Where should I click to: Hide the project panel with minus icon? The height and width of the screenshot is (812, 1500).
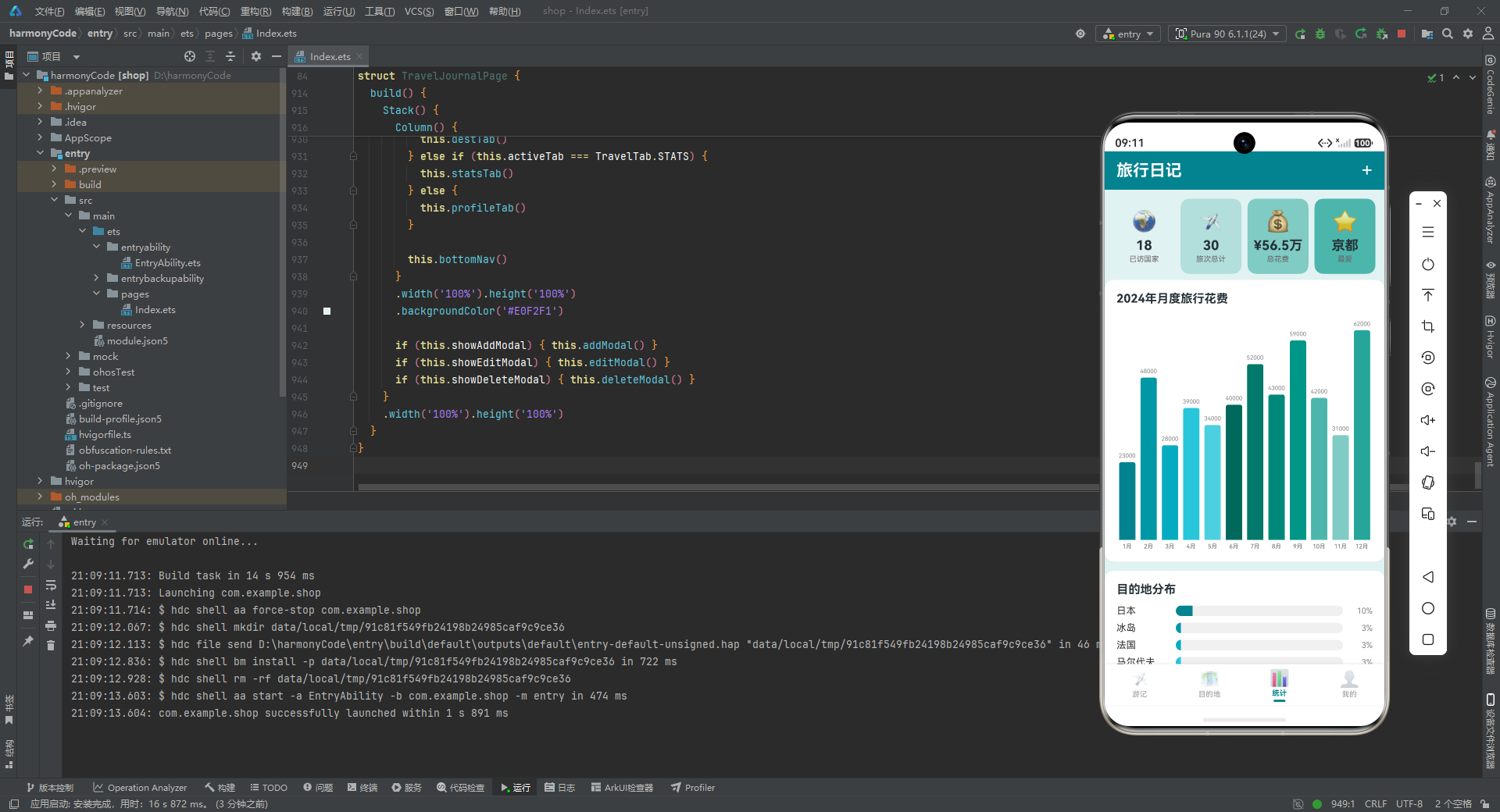point(277,56)
